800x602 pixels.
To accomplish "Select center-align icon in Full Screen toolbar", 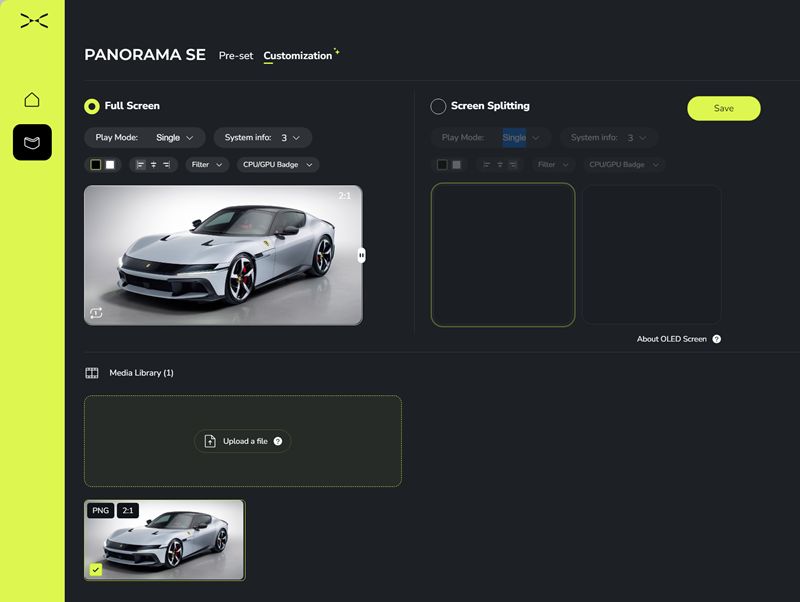I will coord(153,165).
